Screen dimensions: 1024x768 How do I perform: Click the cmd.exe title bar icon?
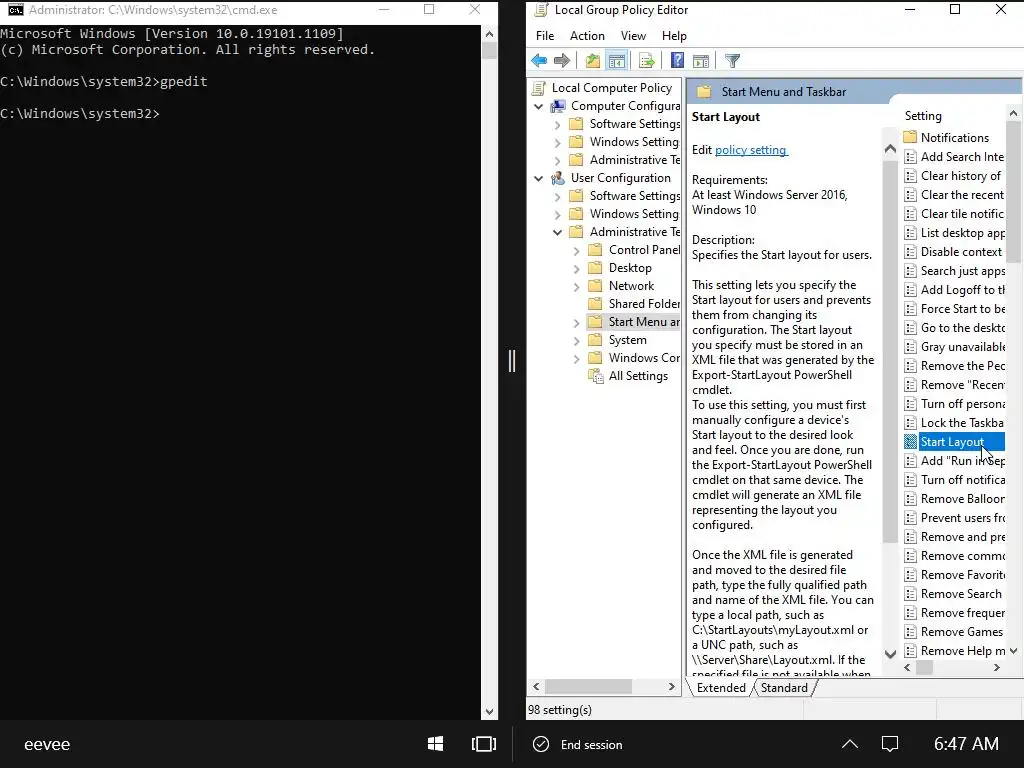click(x=15, y=10)
